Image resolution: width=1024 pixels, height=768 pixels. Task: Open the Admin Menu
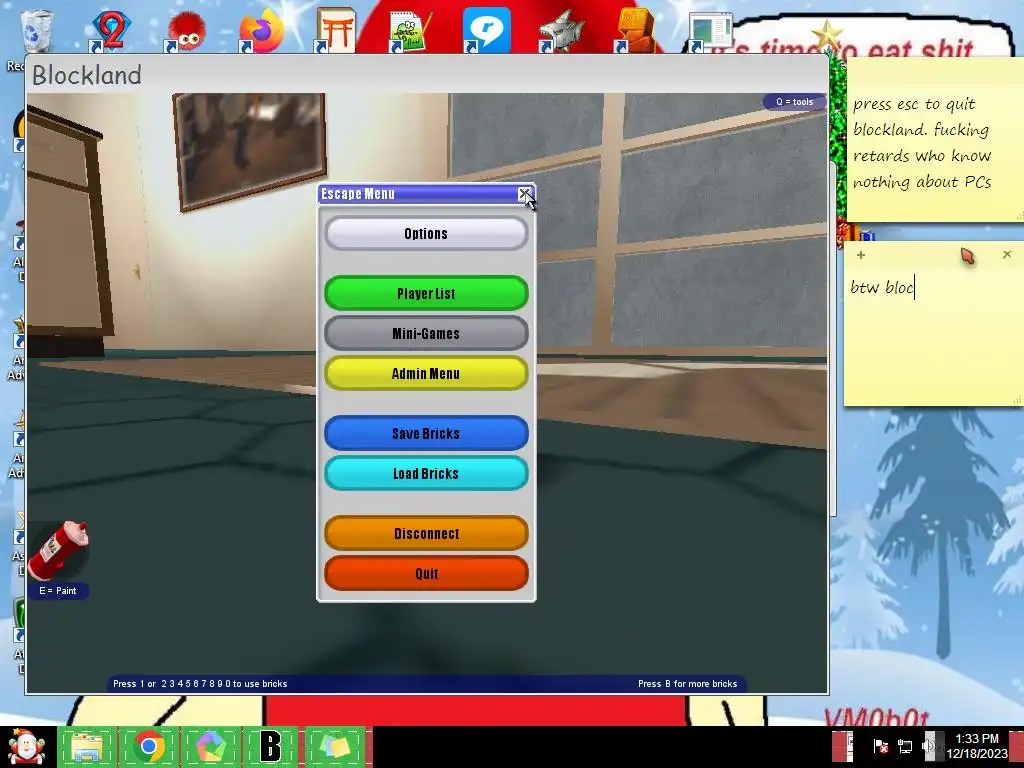(426, 373)
